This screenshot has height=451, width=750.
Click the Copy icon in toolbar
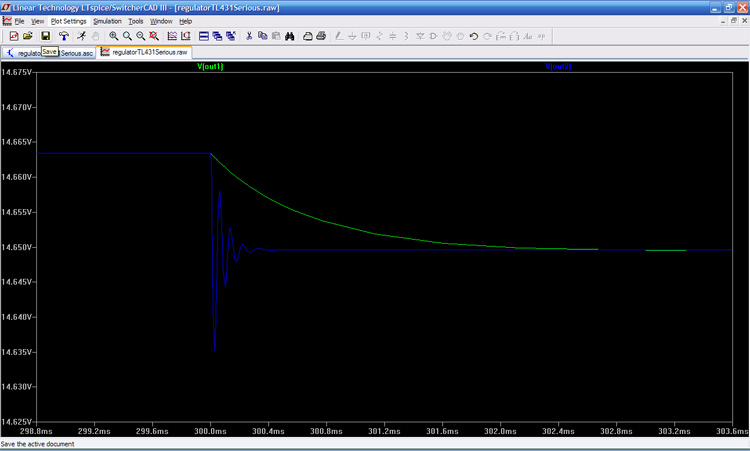263,36
